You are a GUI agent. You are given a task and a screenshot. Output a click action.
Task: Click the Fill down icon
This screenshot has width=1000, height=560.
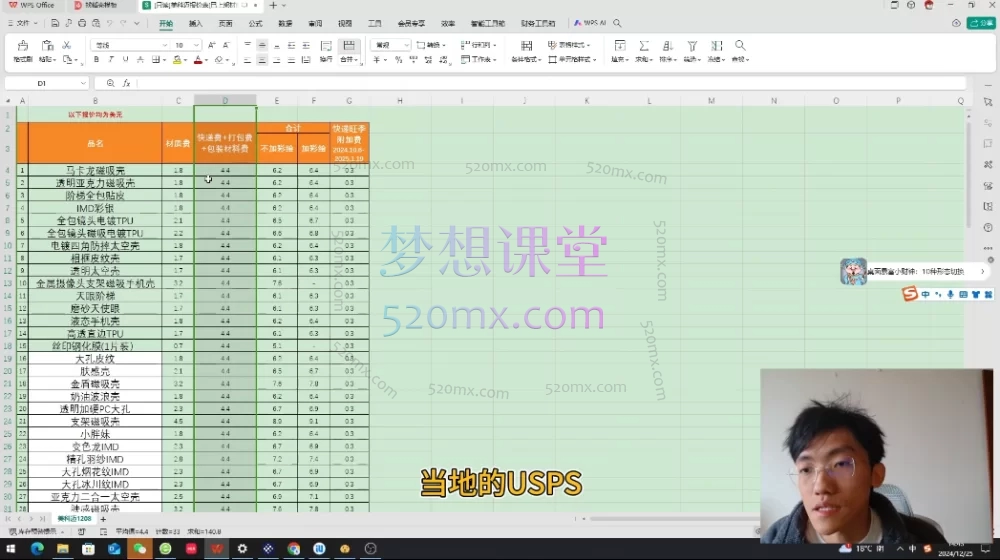619,46
